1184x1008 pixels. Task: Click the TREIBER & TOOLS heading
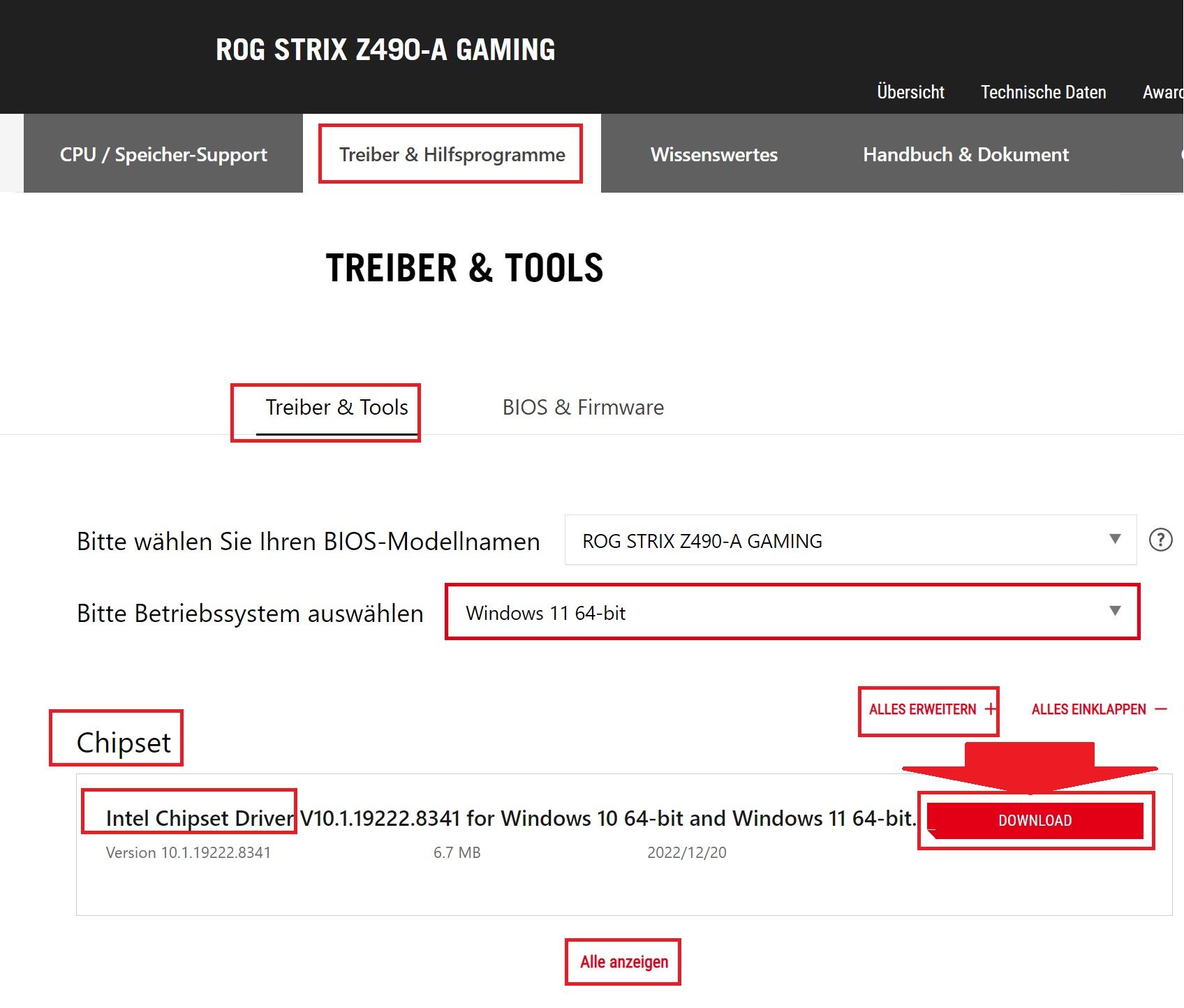point(464,268)
